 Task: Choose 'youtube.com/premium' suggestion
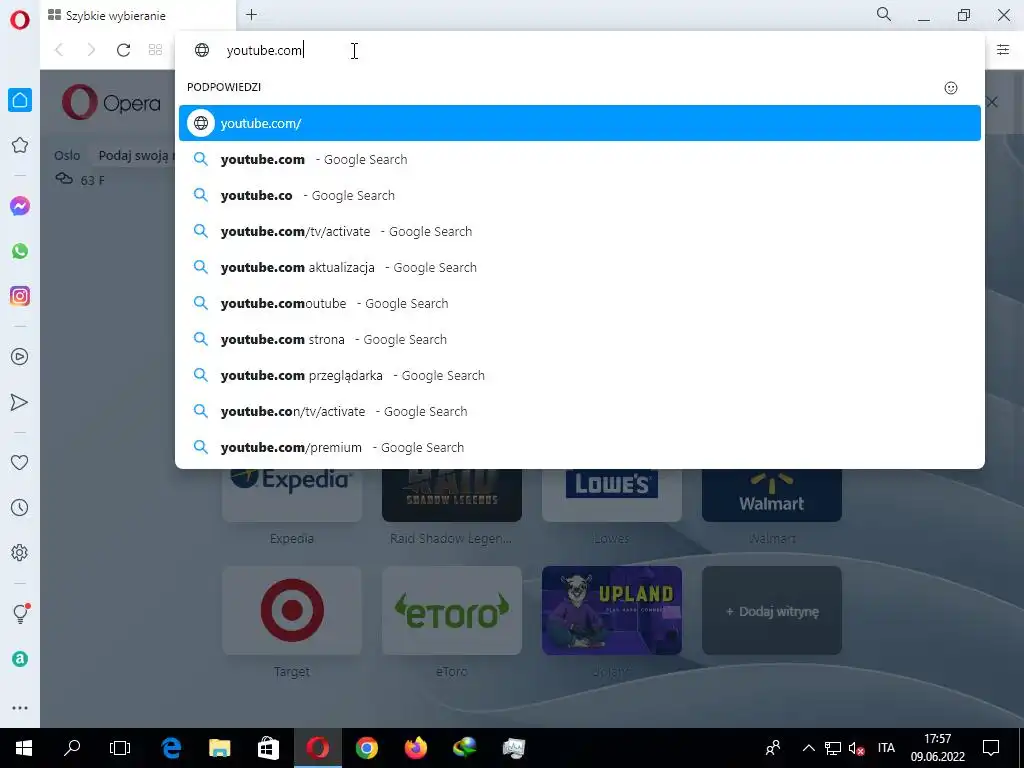click(580, 447)
